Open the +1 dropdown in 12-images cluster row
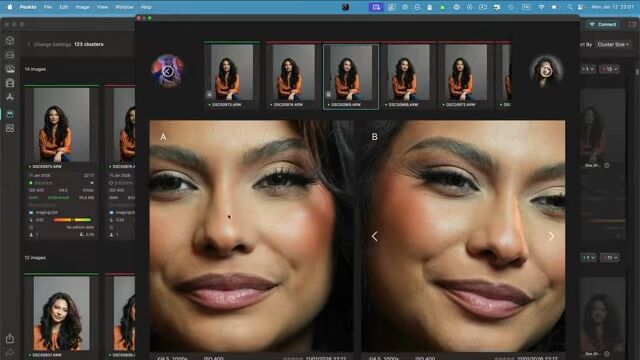 click(x=588, y=258)
